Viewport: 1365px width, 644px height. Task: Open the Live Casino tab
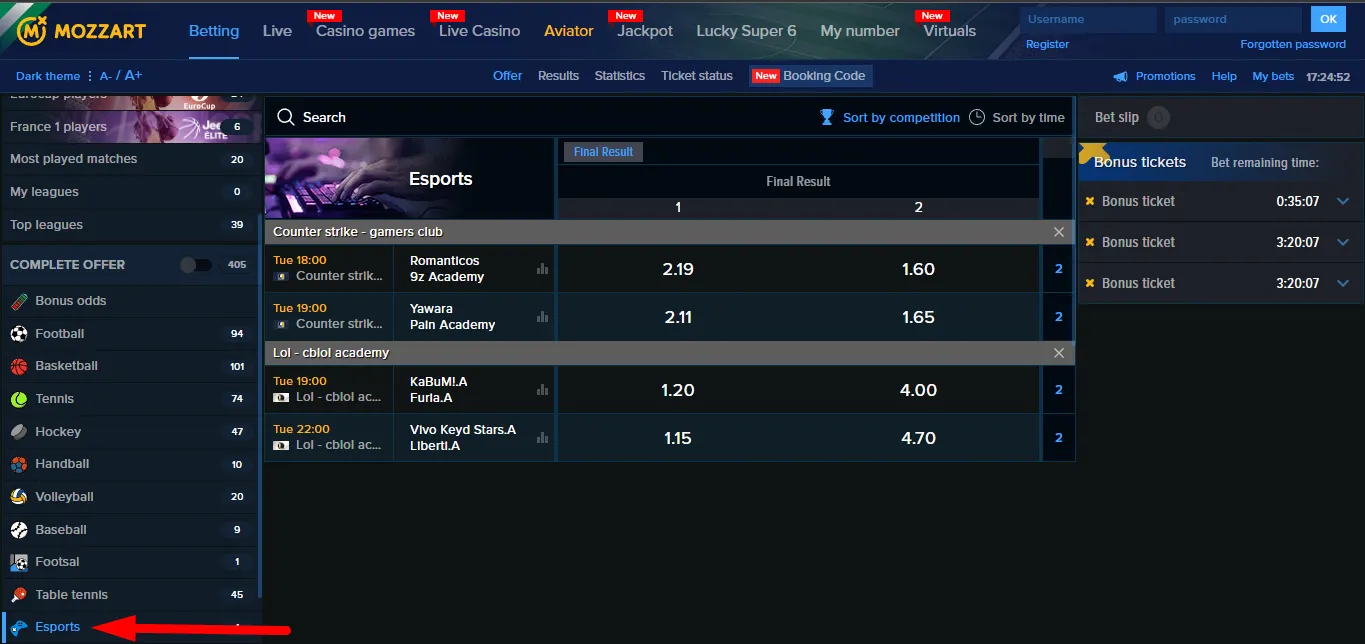[479, 31]
